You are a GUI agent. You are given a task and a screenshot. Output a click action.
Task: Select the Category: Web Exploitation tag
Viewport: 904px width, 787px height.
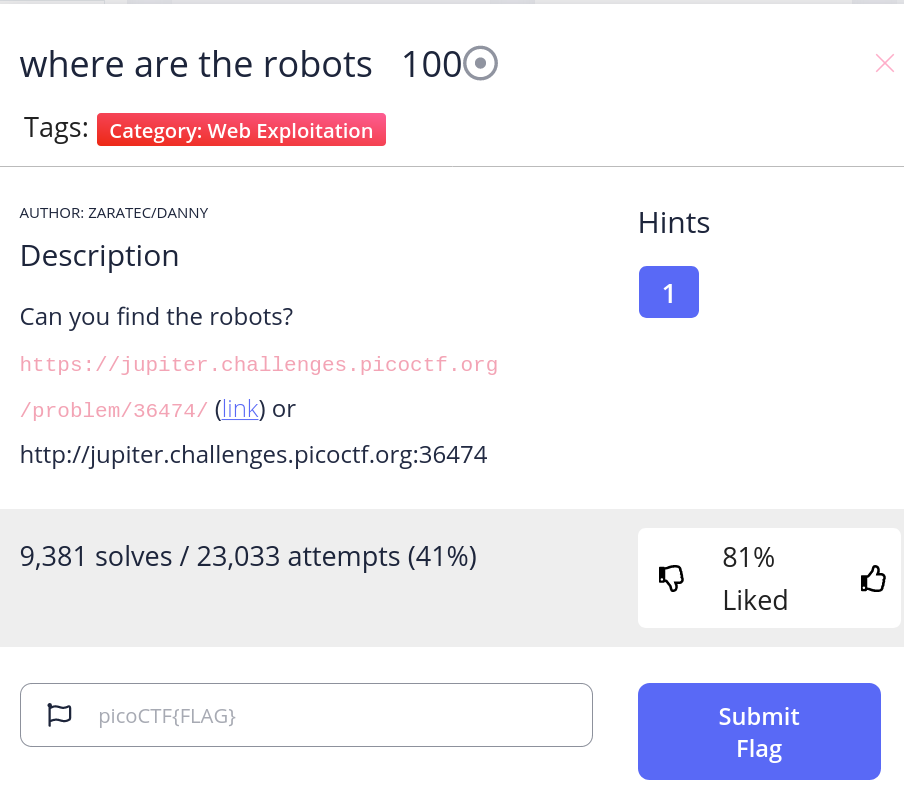[241, 130]
